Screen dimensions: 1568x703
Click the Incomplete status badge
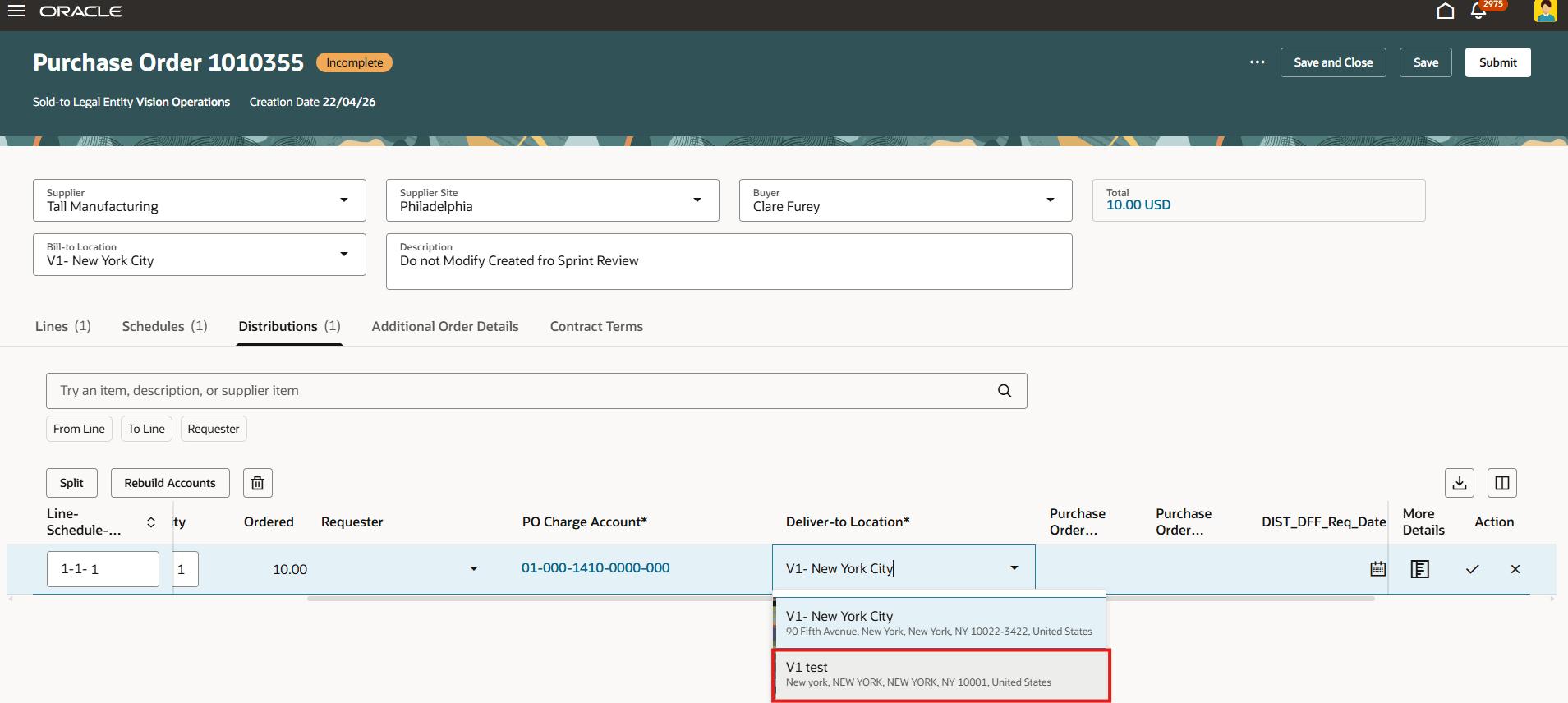[354, 62]
